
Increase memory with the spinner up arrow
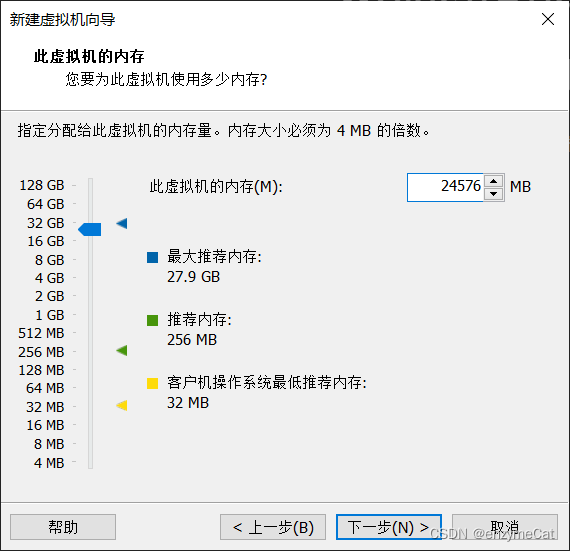pyautogui.click(x=493, y=181)
